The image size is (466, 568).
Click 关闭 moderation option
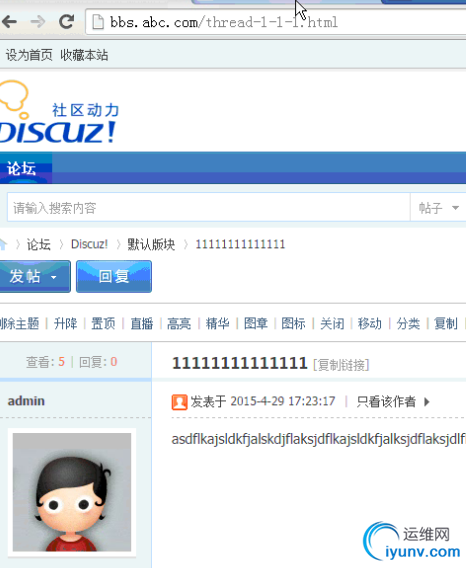coord(332,323)
